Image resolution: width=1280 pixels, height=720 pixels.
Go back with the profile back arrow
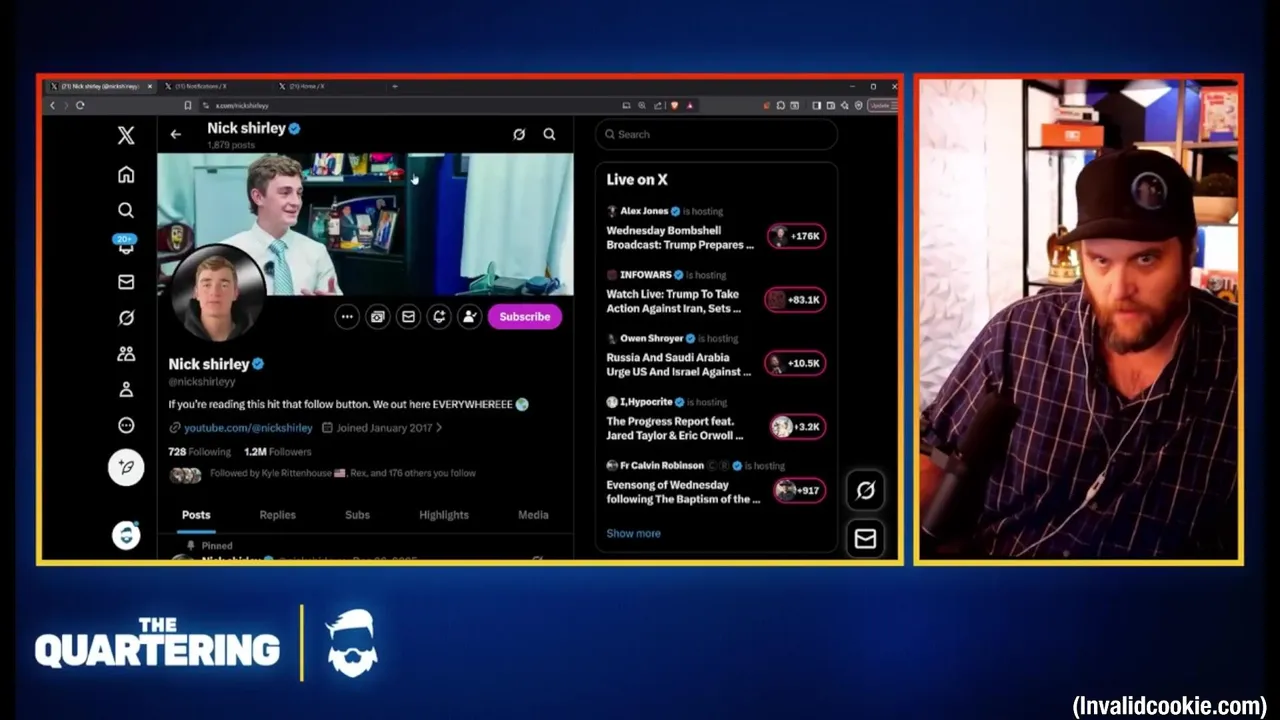(176, 134)
